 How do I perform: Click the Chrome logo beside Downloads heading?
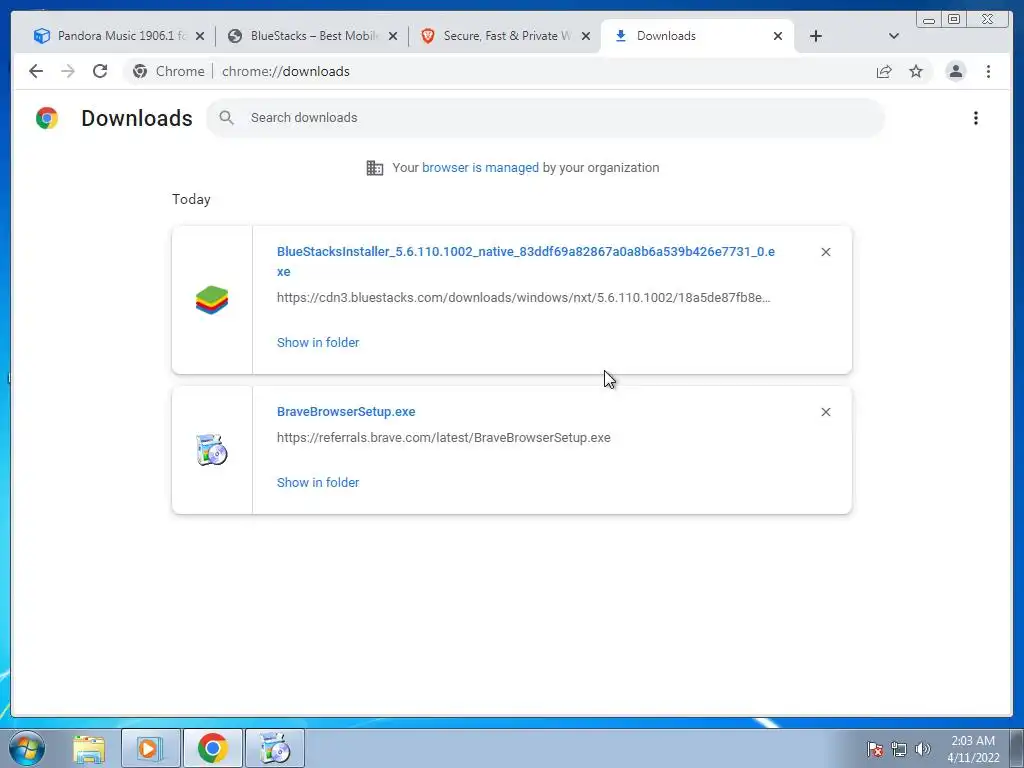click(47, 118)
